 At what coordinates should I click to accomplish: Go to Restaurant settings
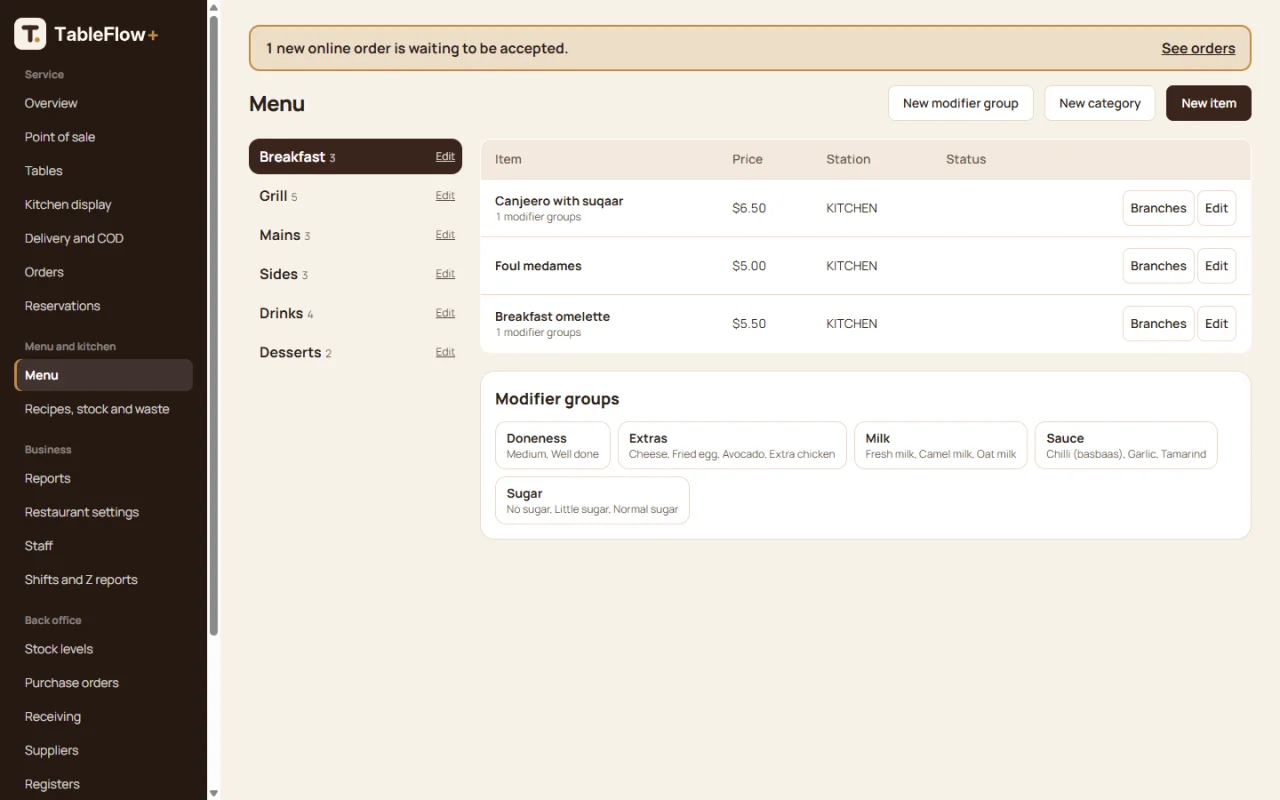[x=103, y=512]
